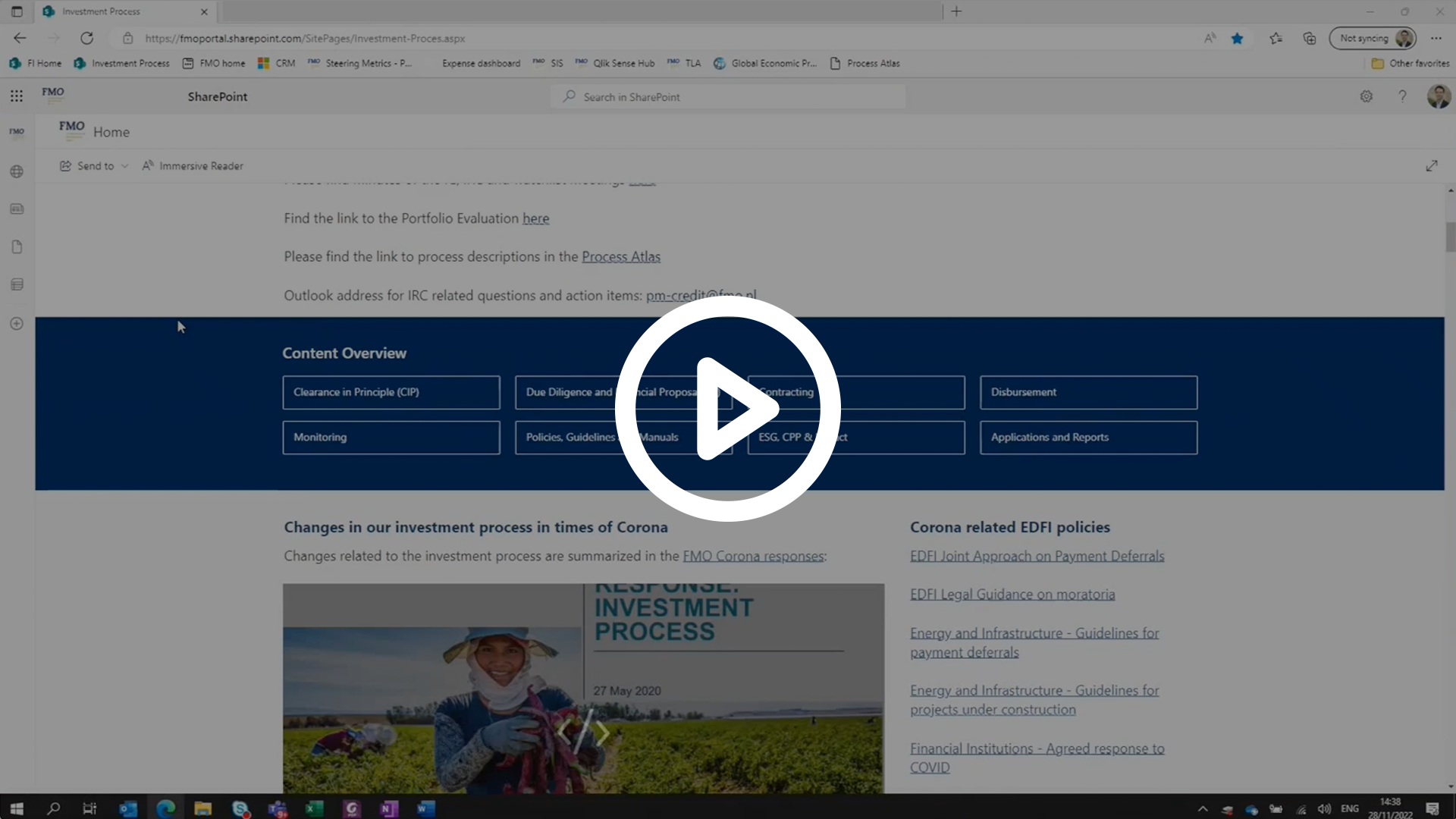1456x819 pixels.
Task: Expand the Send to dropdown
Action: pos(95,166)
